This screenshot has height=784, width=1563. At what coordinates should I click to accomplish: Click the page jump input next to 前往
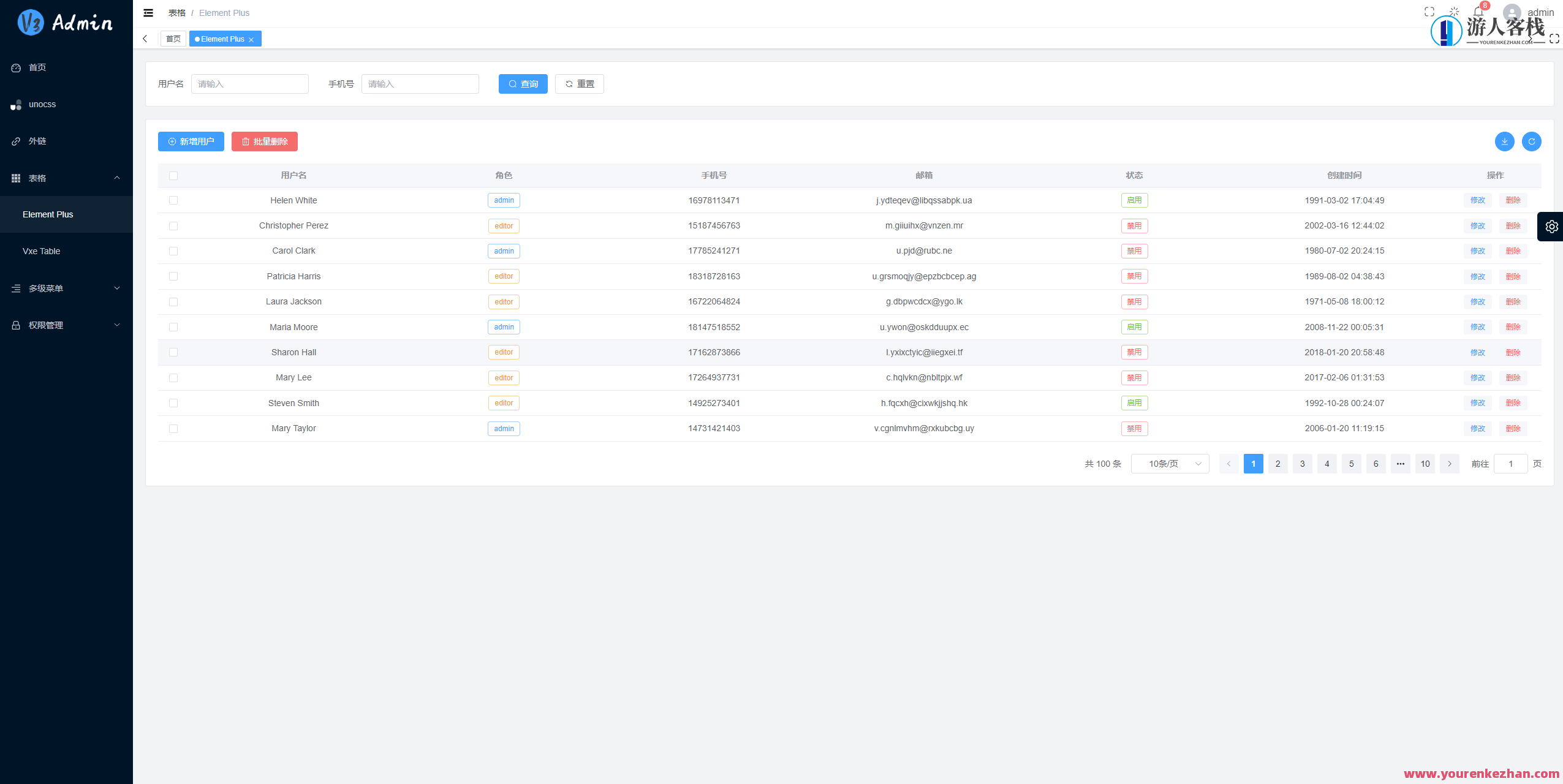click(1511, 464)
